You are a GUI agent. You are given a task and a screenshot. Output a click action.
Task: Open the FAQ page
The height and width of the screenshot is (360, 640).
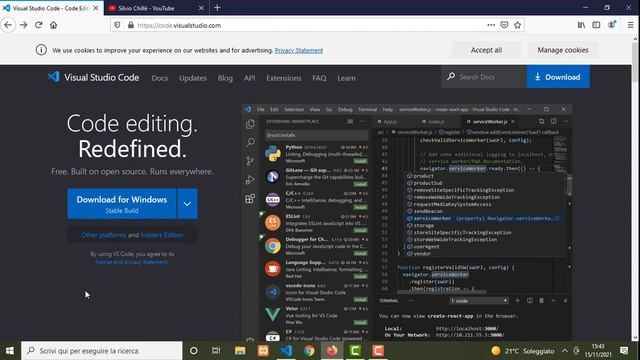coord(319,78)
